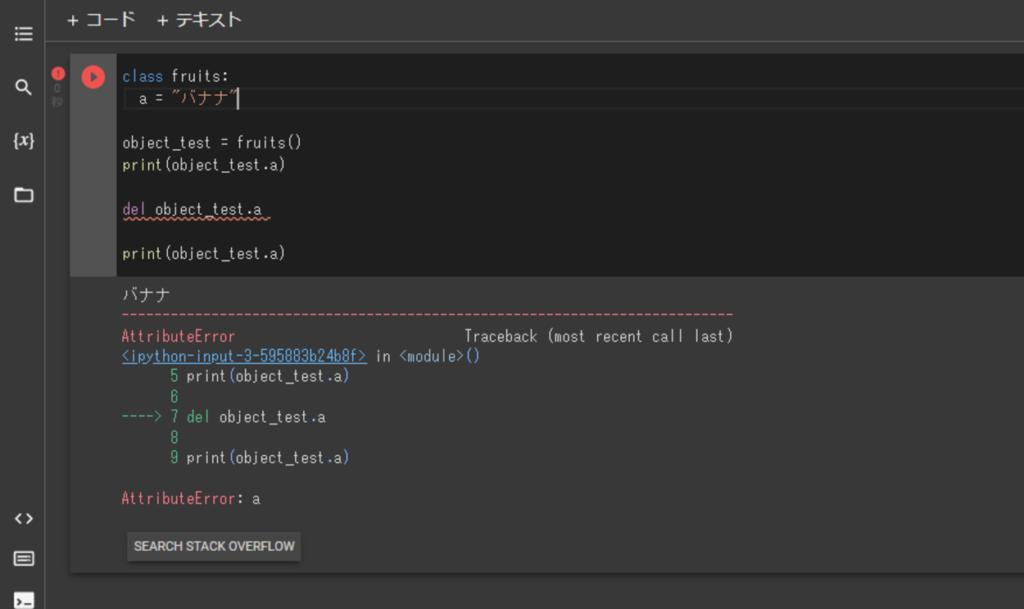Screen dimensions: 1024x609
Task: Click the AttributeError: a message
Action: [x=191, y=499]
